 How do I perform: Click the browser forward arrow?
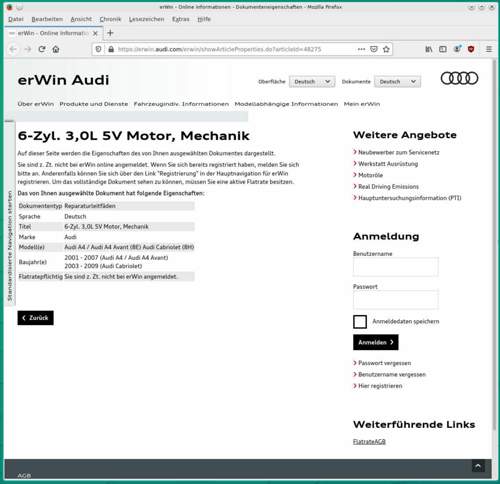click(28, 49)
